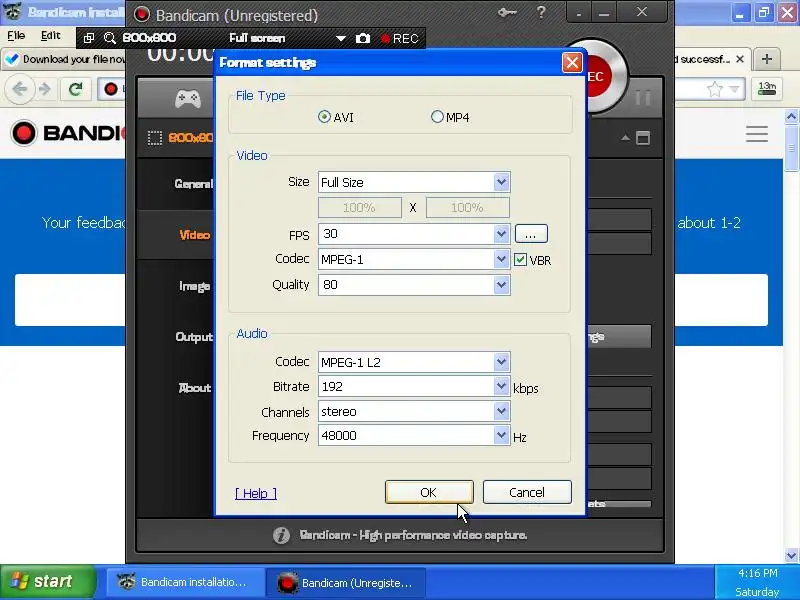Viewport: 800px width, 600px height.
Task: Open the Edit menu in the browser
Action: pos(51,36)
